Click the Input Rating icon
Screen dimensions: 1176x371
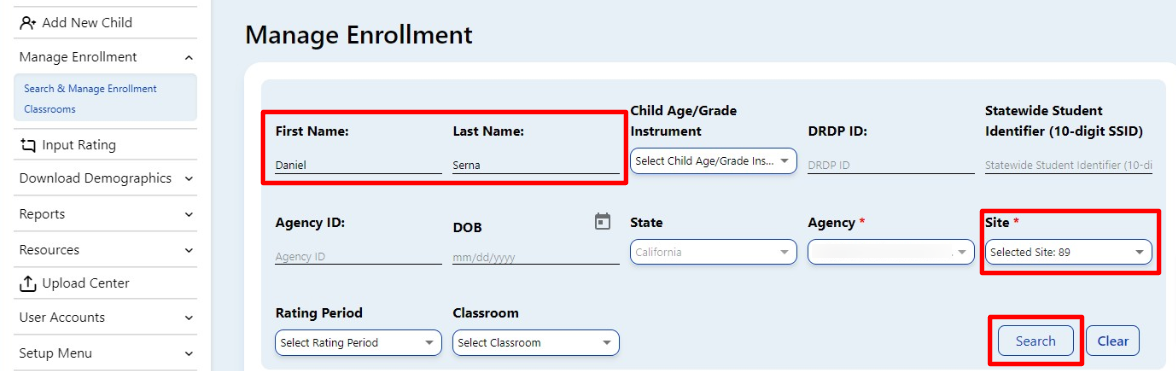28,145
